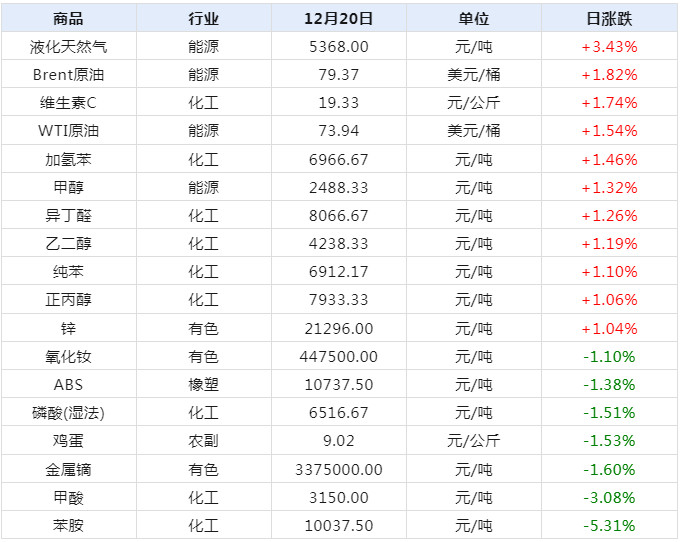681x542 pixels.
Task: Click the +3.43% daily change value
Action: (x=609, y=46)
